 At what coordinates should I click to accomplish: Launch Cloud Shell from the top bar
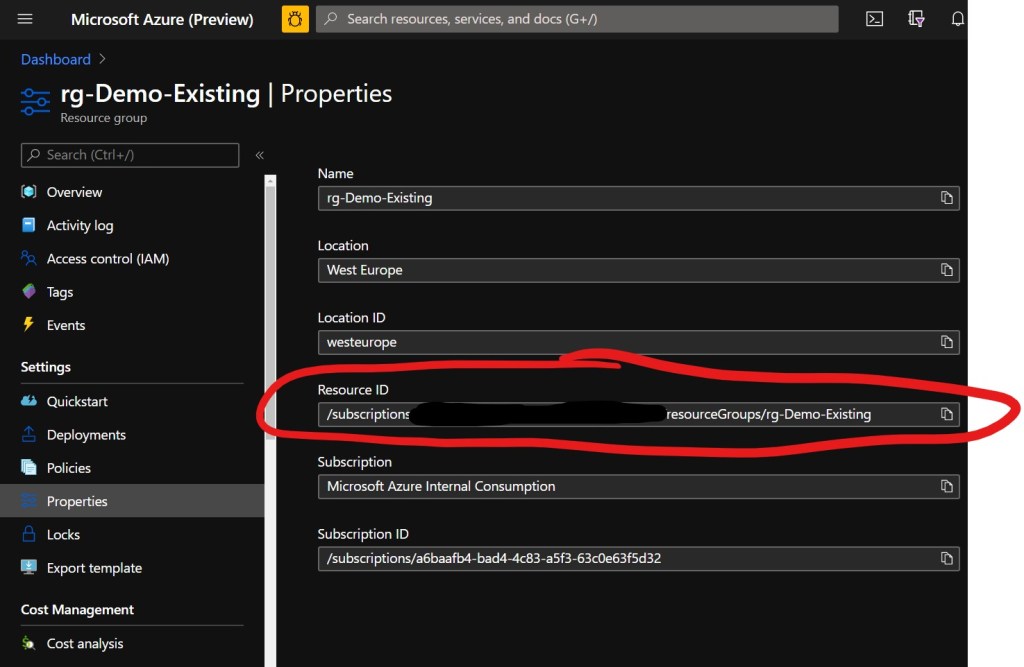pos(874,19)
